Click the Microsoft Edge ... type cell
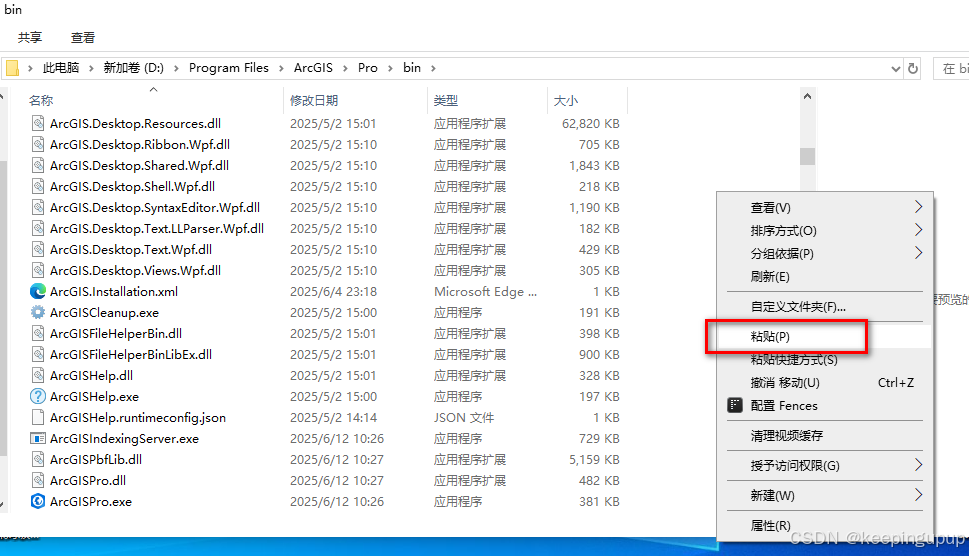The height and width of the screenshot is (556, 969). click(x=485, y=292)
